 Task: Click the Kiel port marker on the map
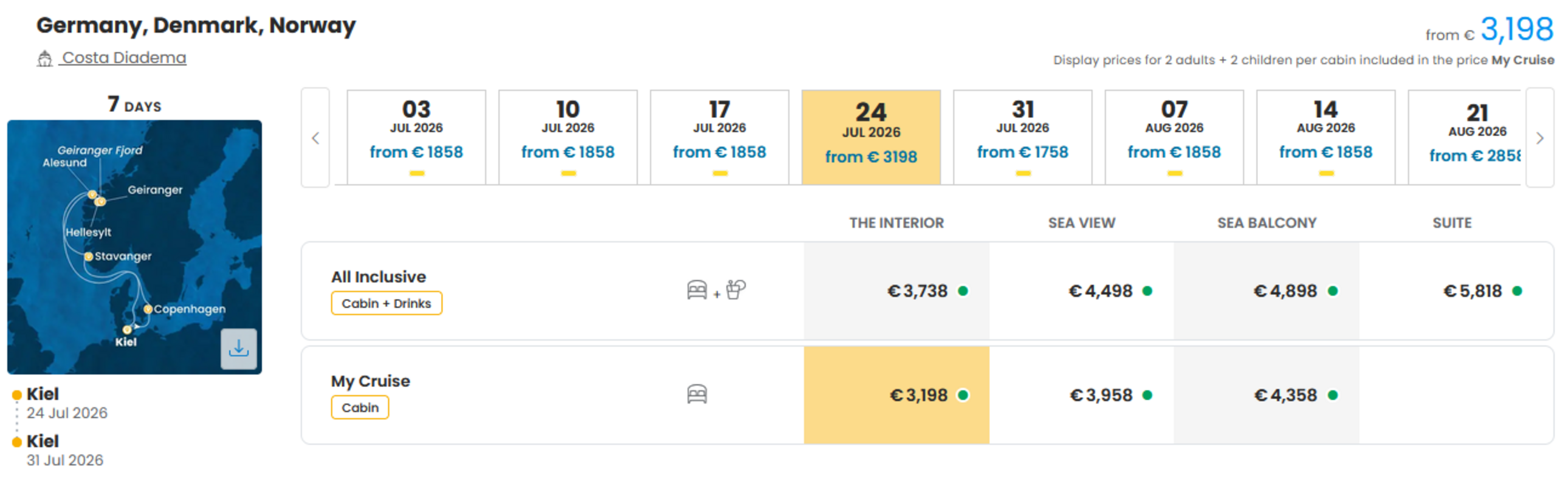tap(126, 330)
